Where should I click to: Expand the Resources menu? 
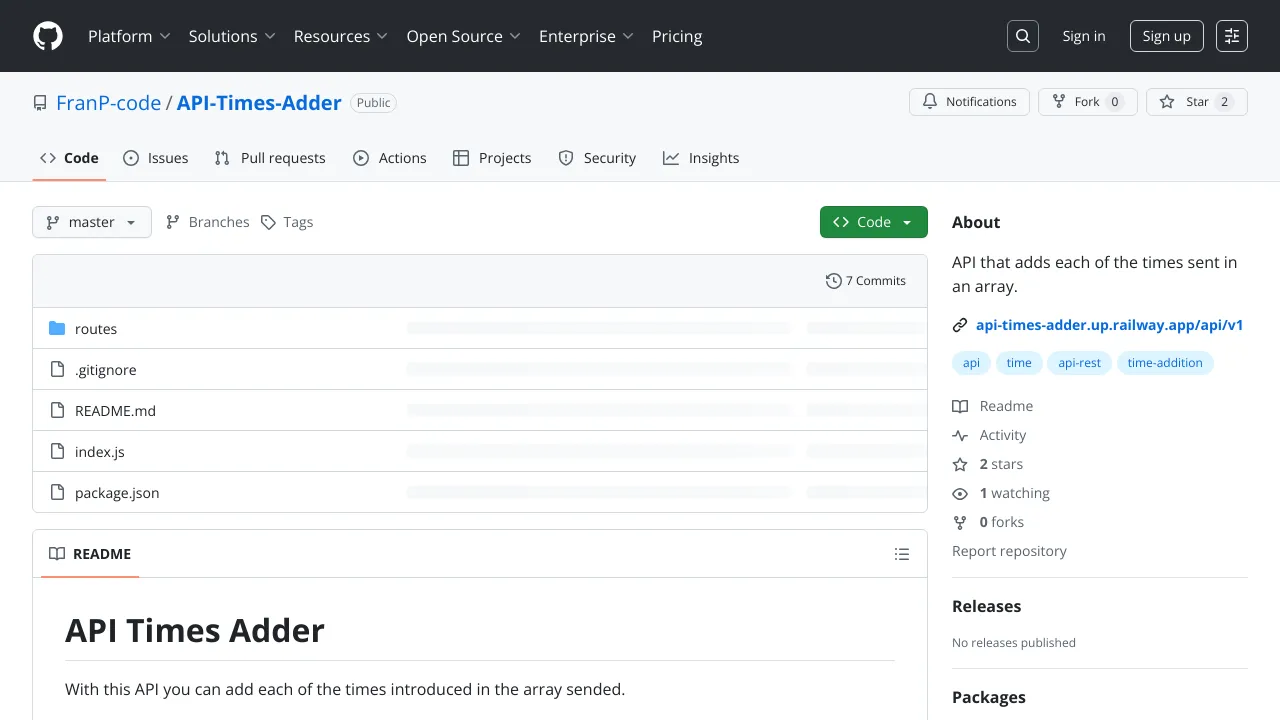click(x=340, y=36)
